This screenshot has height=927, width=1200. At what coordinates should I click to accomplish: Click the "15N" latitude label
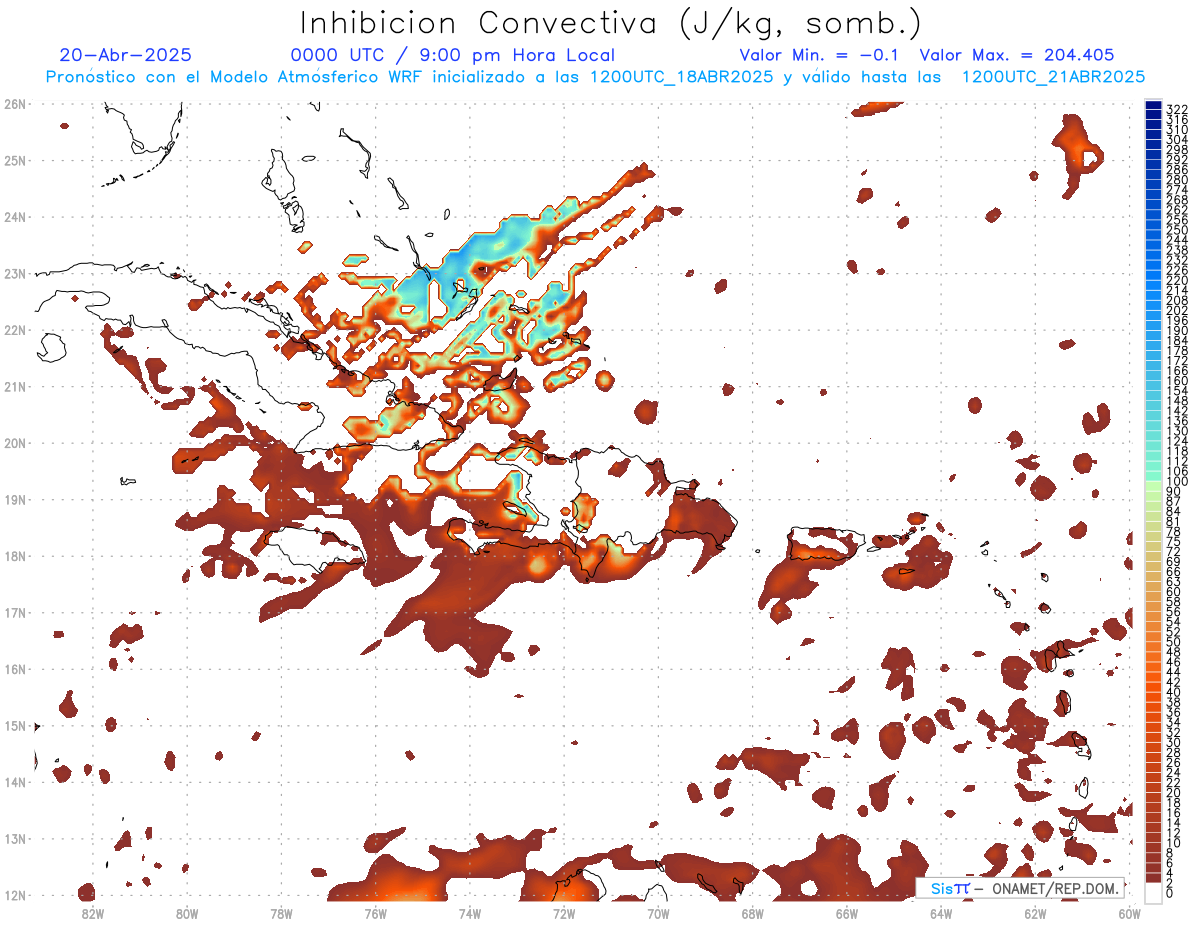(x=14, y=725)
